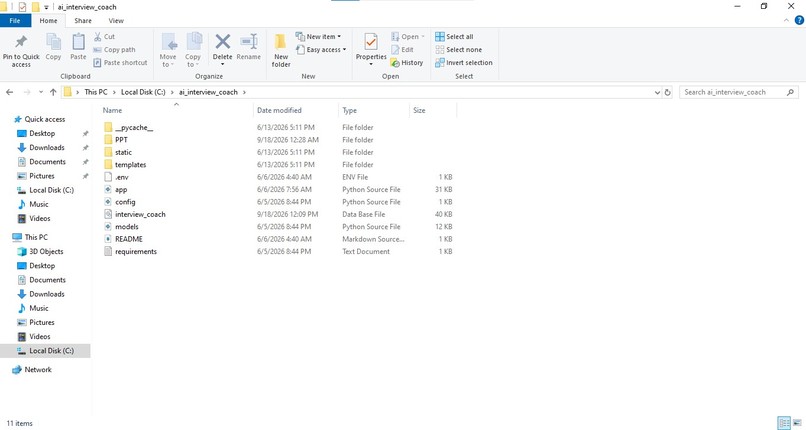806x430 pixels.
Task: Select the README markdown file
Action: tap(129, 239)
